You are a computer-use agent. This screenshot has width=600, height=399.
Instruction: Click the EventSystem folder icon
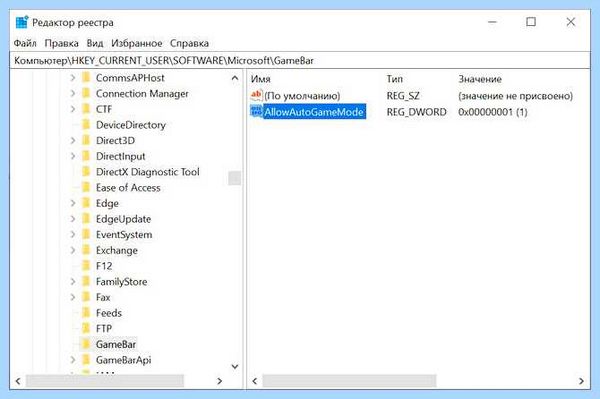pyautogui.click(x=86, y=235)
